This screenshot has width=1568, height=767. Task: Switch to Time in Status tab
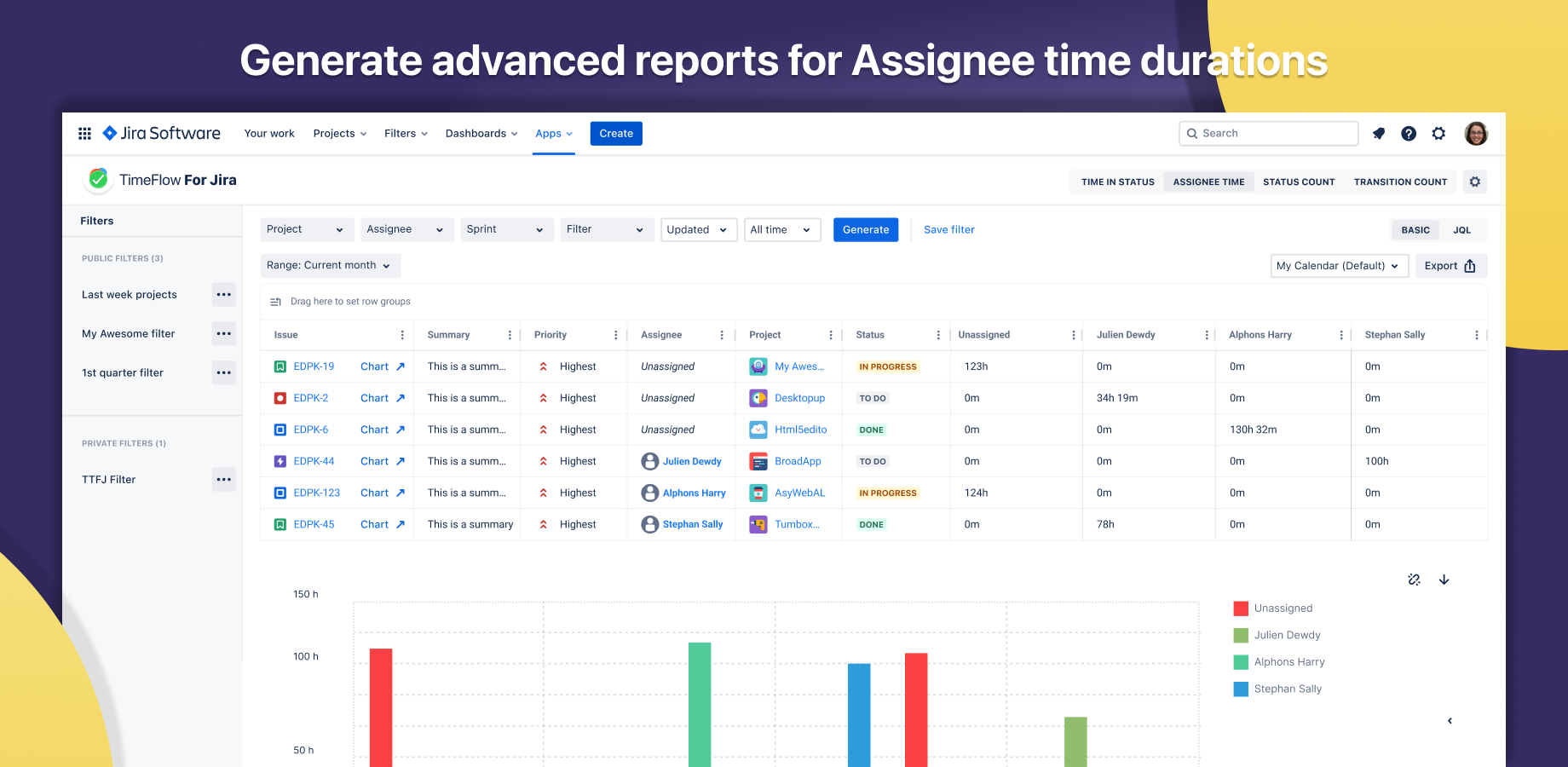(1118, 182)
